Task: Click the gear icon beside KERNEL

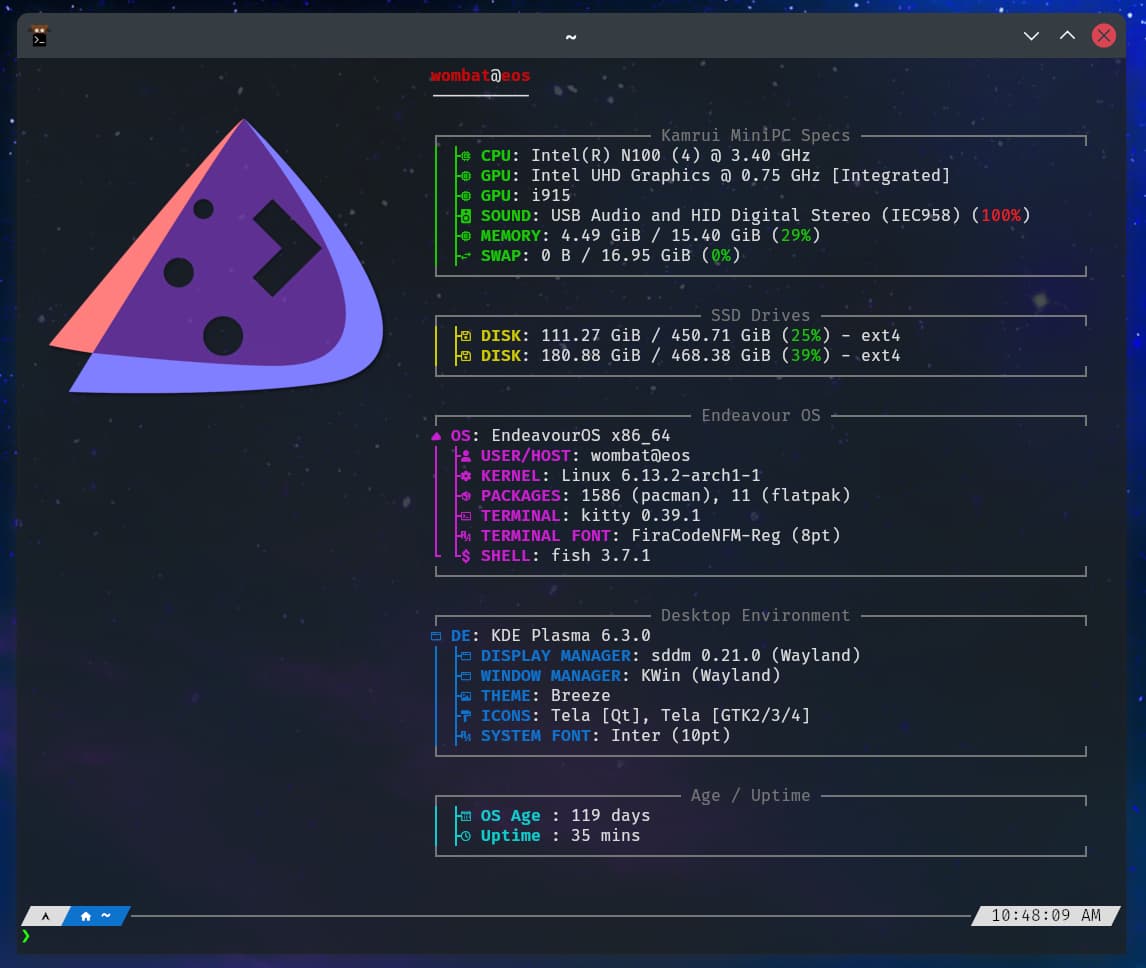Action: (466, 476)
